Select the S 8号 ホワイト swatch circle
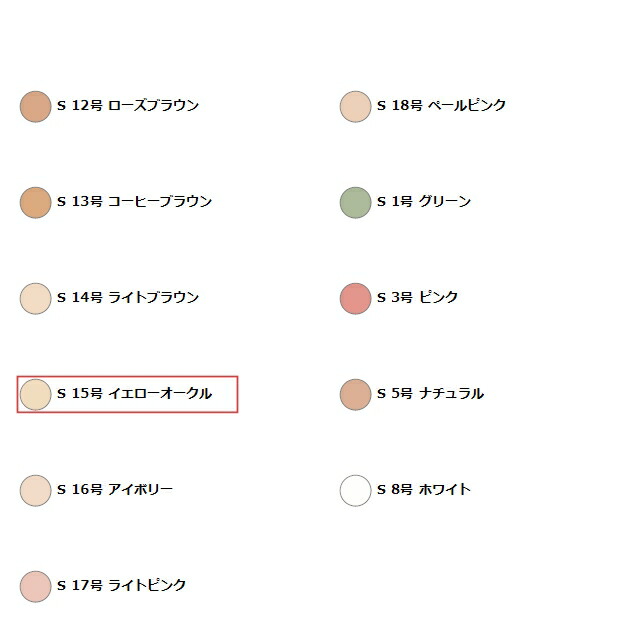This screenshot has height=640, width=640. click(x=355, y=490)
